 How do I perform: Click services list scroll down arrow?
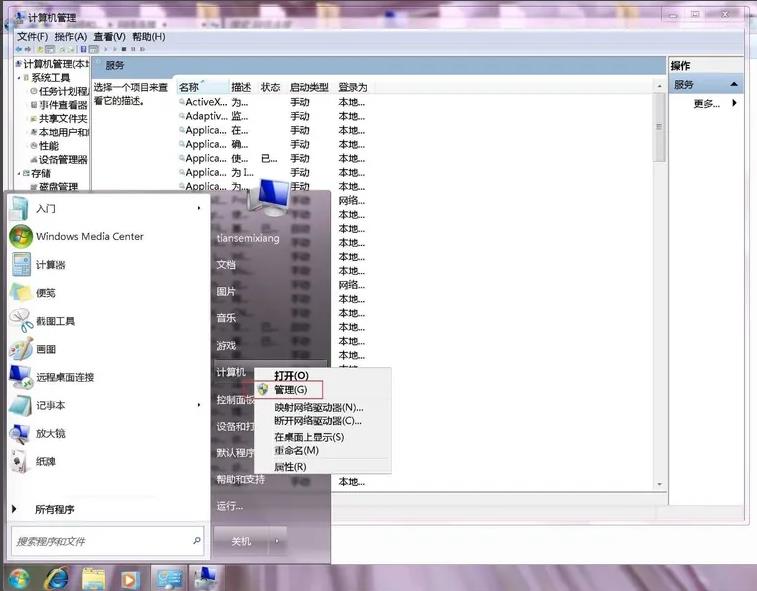tap(659, 484)
